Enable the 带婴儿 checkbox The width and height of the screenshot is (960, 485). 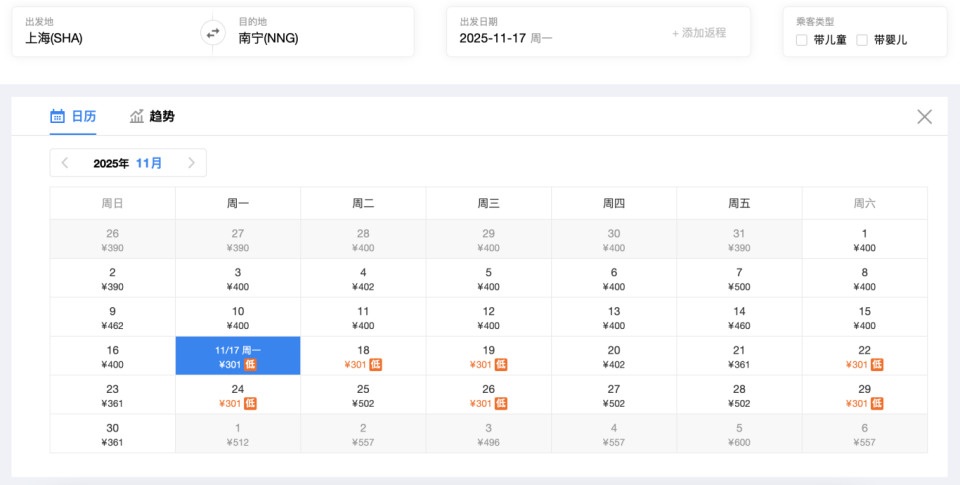pos(862,40)
